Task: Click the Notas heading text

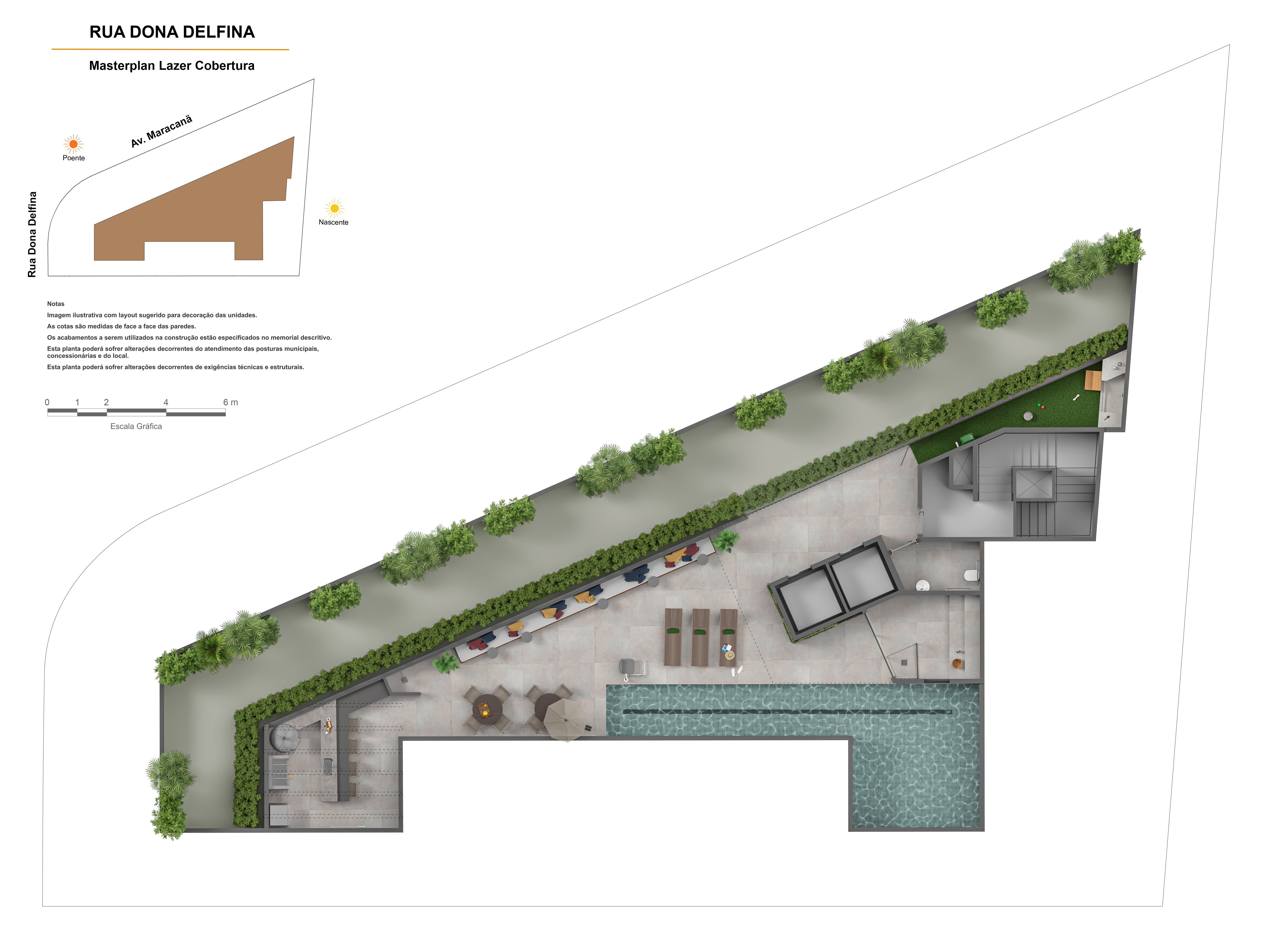Action: tap(56, 304)
